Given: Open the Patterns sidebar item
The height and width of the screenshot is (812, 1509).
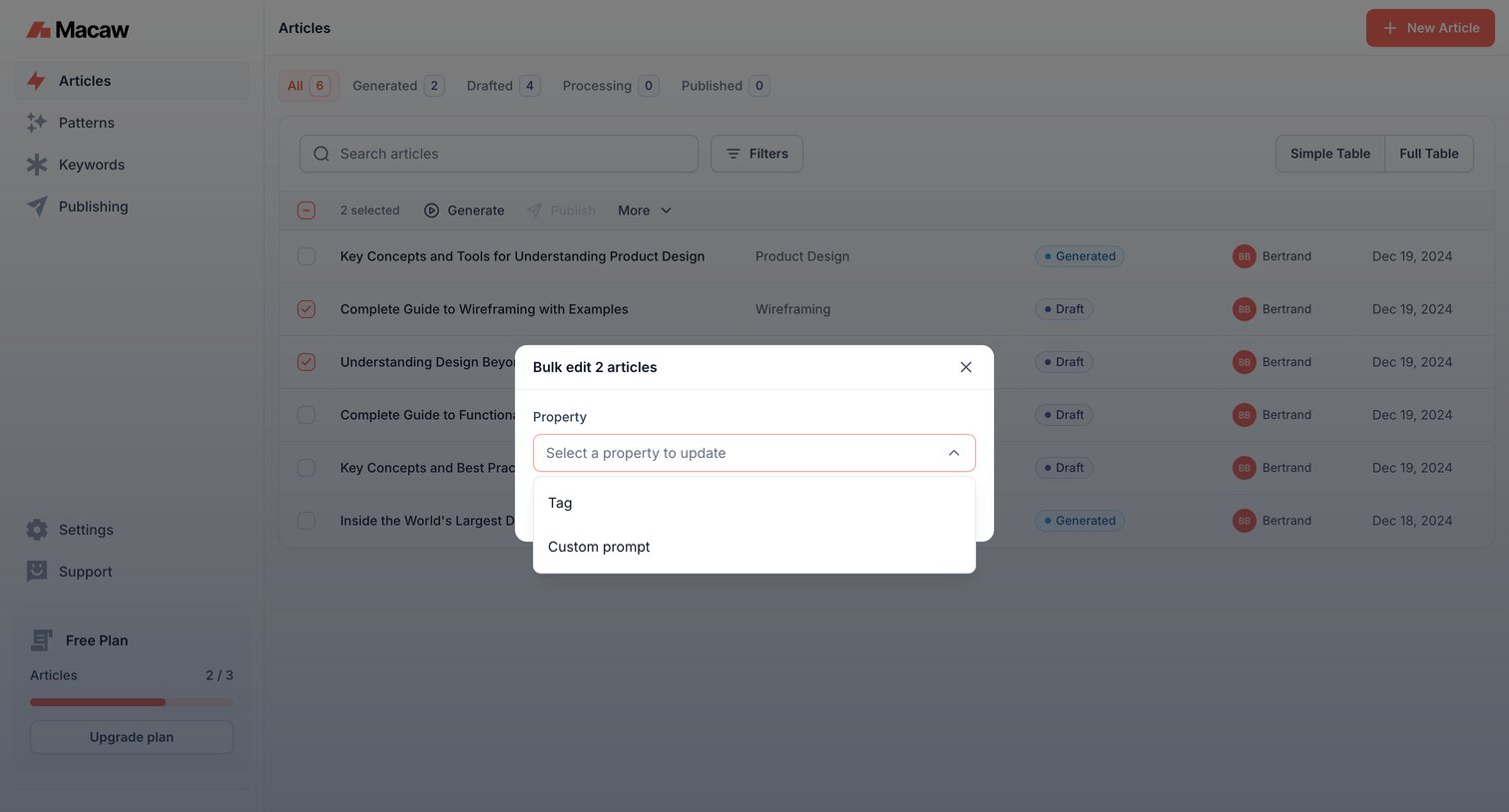Looking at the screenshot, I should 132,123.
